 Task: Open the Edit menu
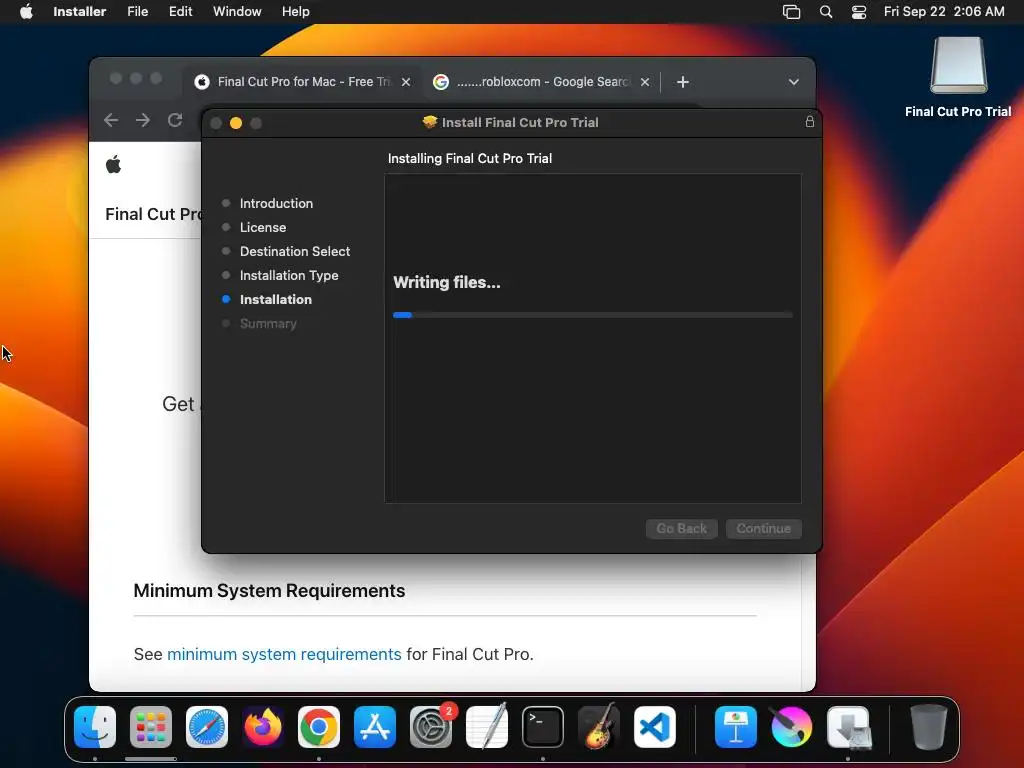(180, 11)
